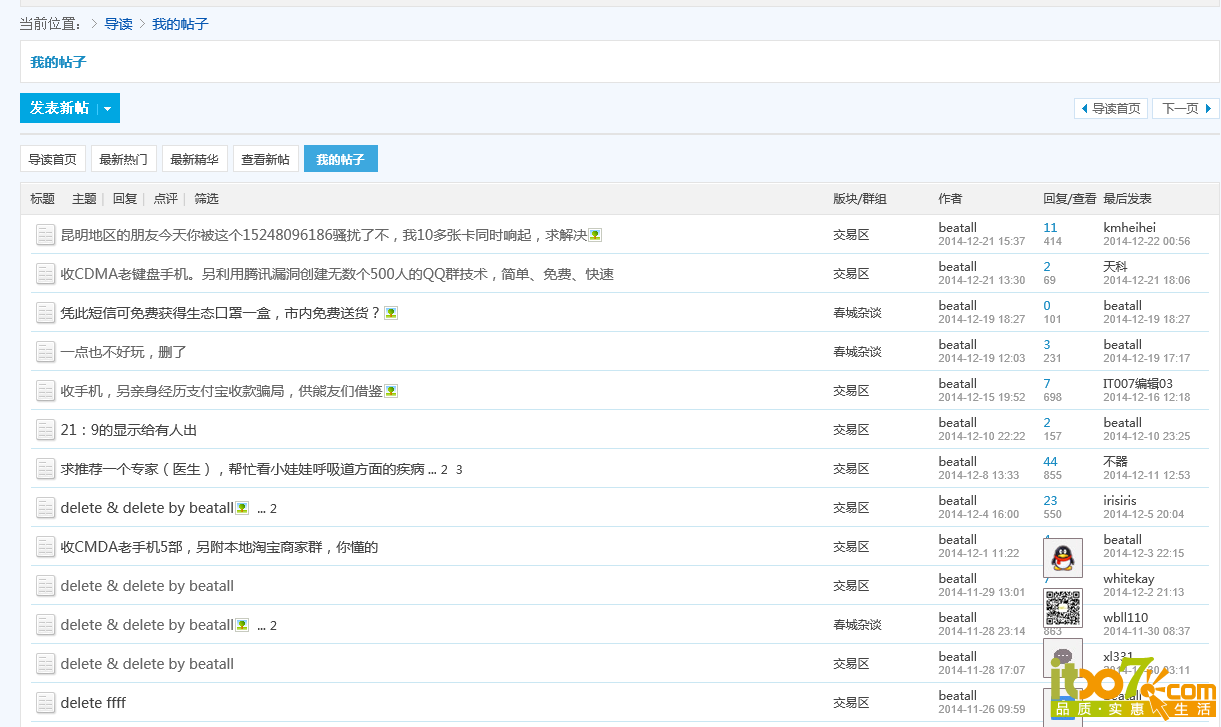Open the 回复 filter dropdown
Screen dimensions: 1221x727
coord(125,199)
